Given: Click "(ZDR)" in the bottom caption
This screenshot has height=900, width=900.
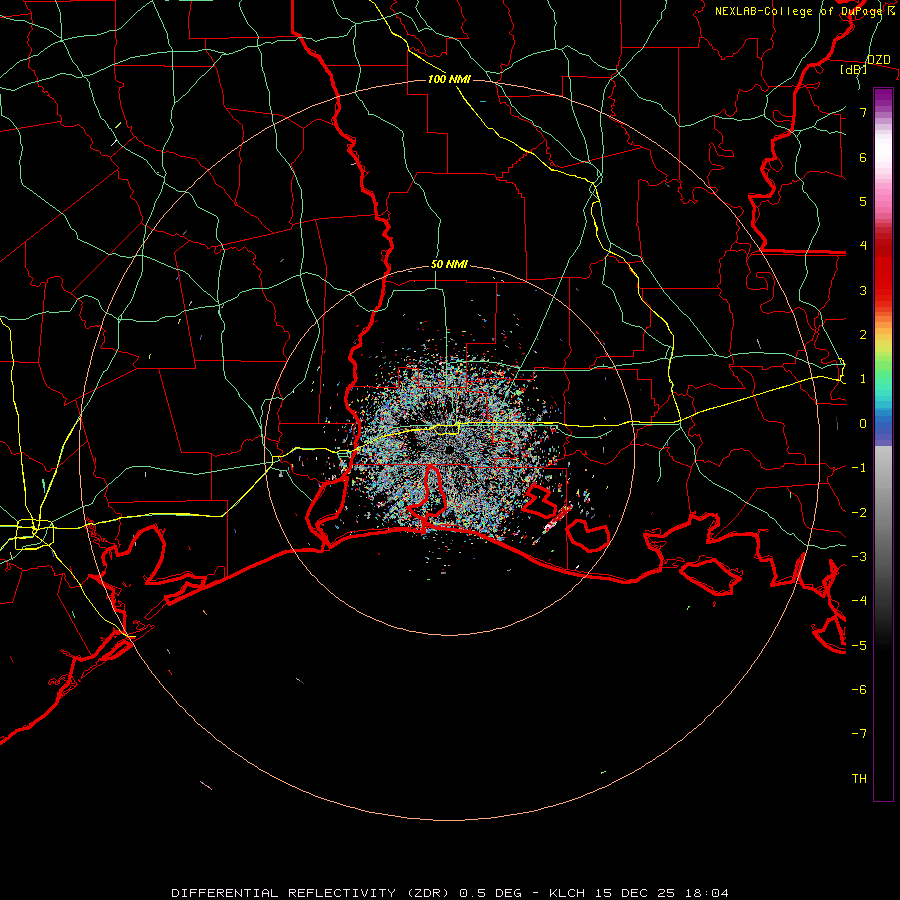Looking at the screenshot, I should [428, 893].
